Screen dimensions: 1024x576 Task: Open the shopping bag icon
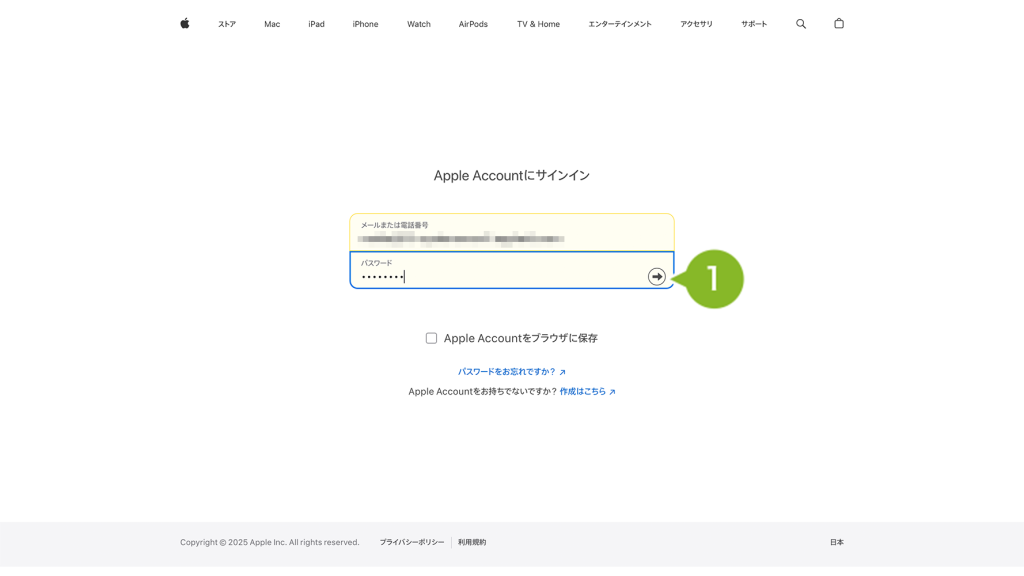839,23
